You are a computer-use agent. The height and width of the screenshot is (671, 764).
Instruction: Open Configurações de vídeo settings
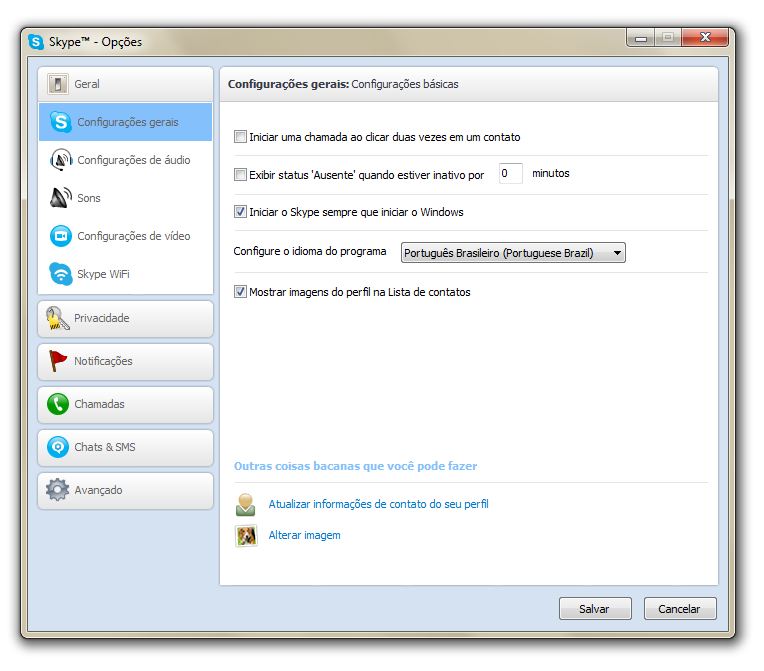coord(125,236)
